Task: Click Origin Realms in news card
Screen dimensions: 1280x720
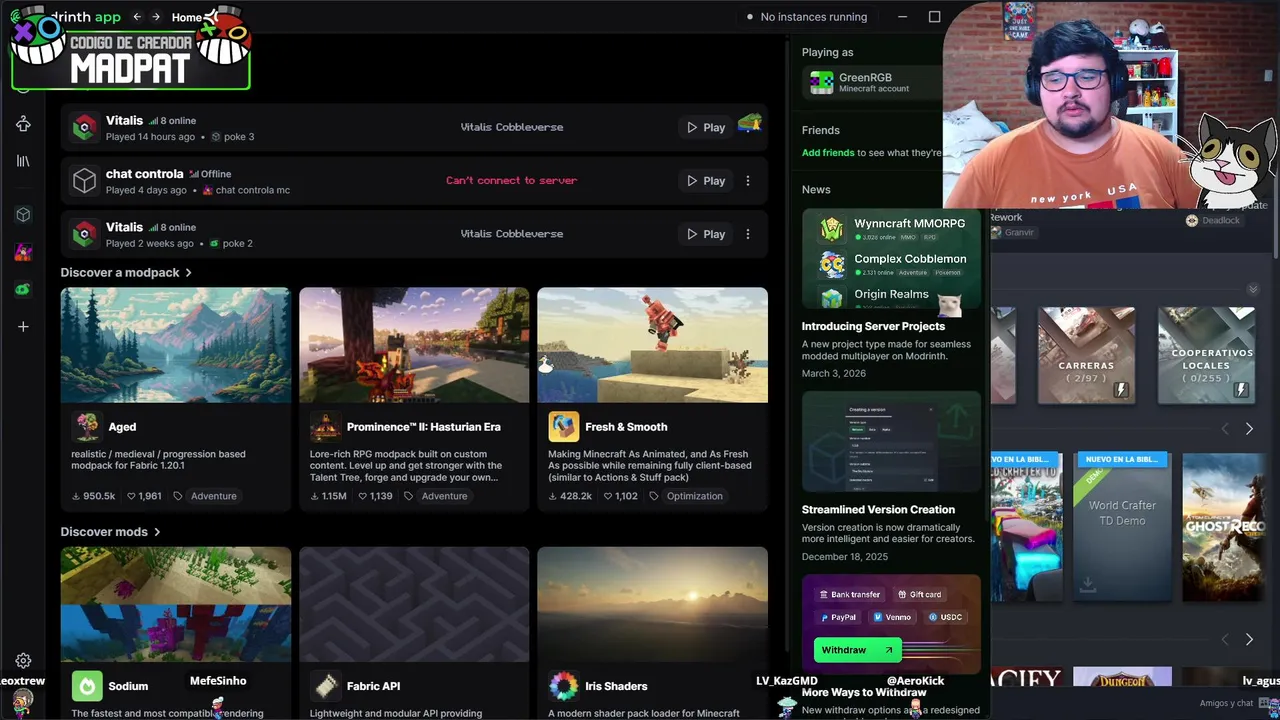Action: [891, 294]
